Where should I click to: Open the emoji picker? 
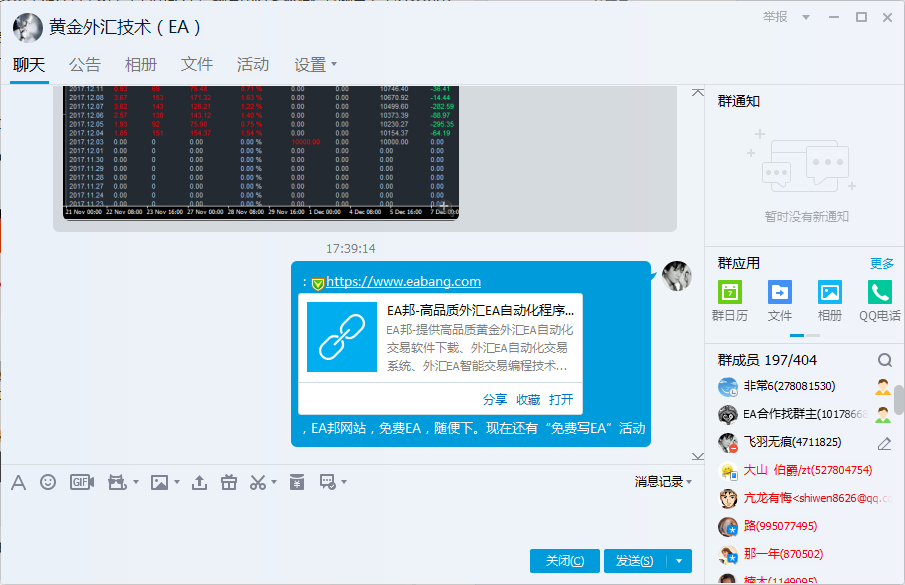[x=48, y=482]
